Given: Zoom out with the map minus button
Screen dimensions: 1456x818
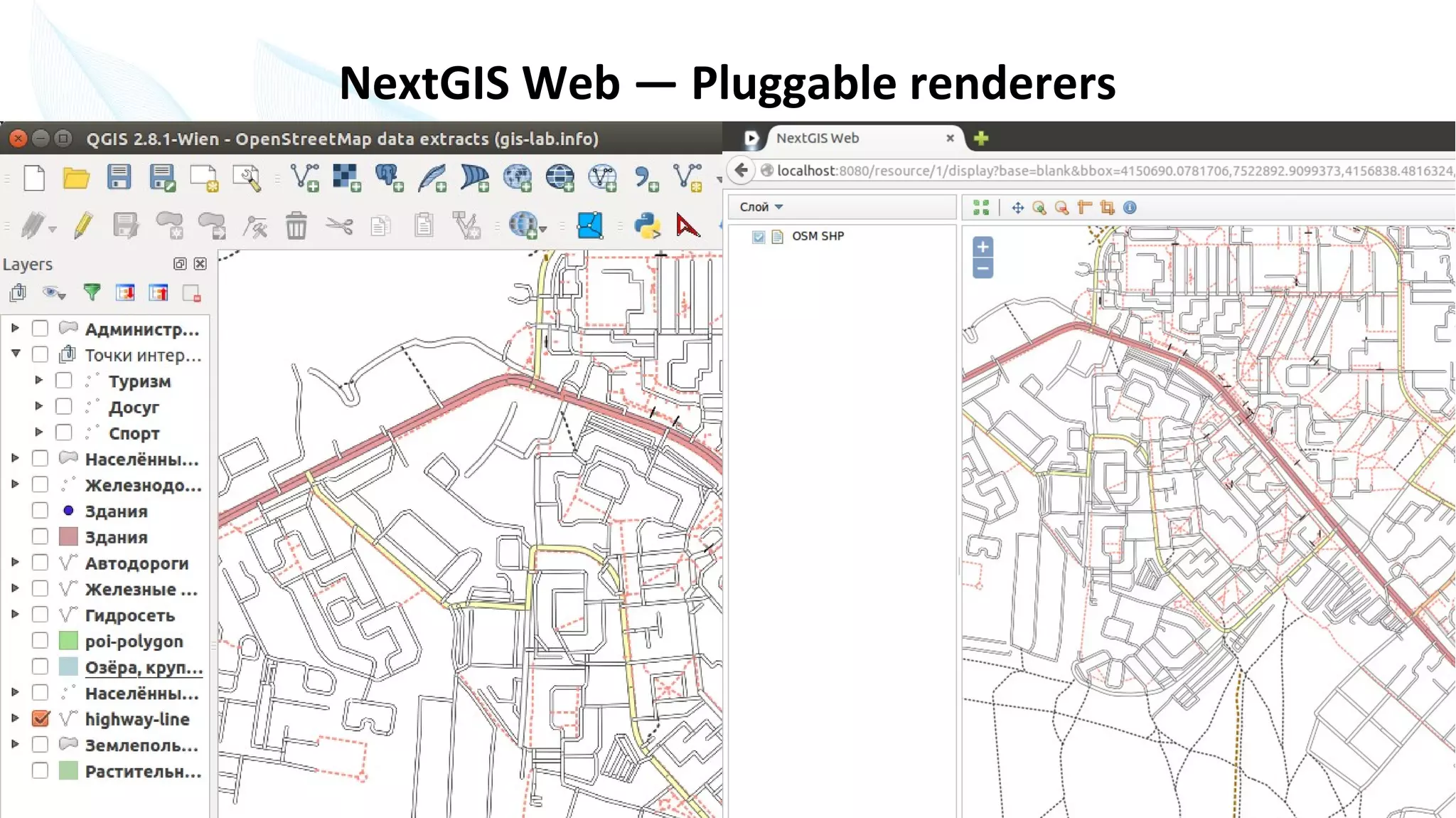Looking at the screenshot, I should coord(983,268).
